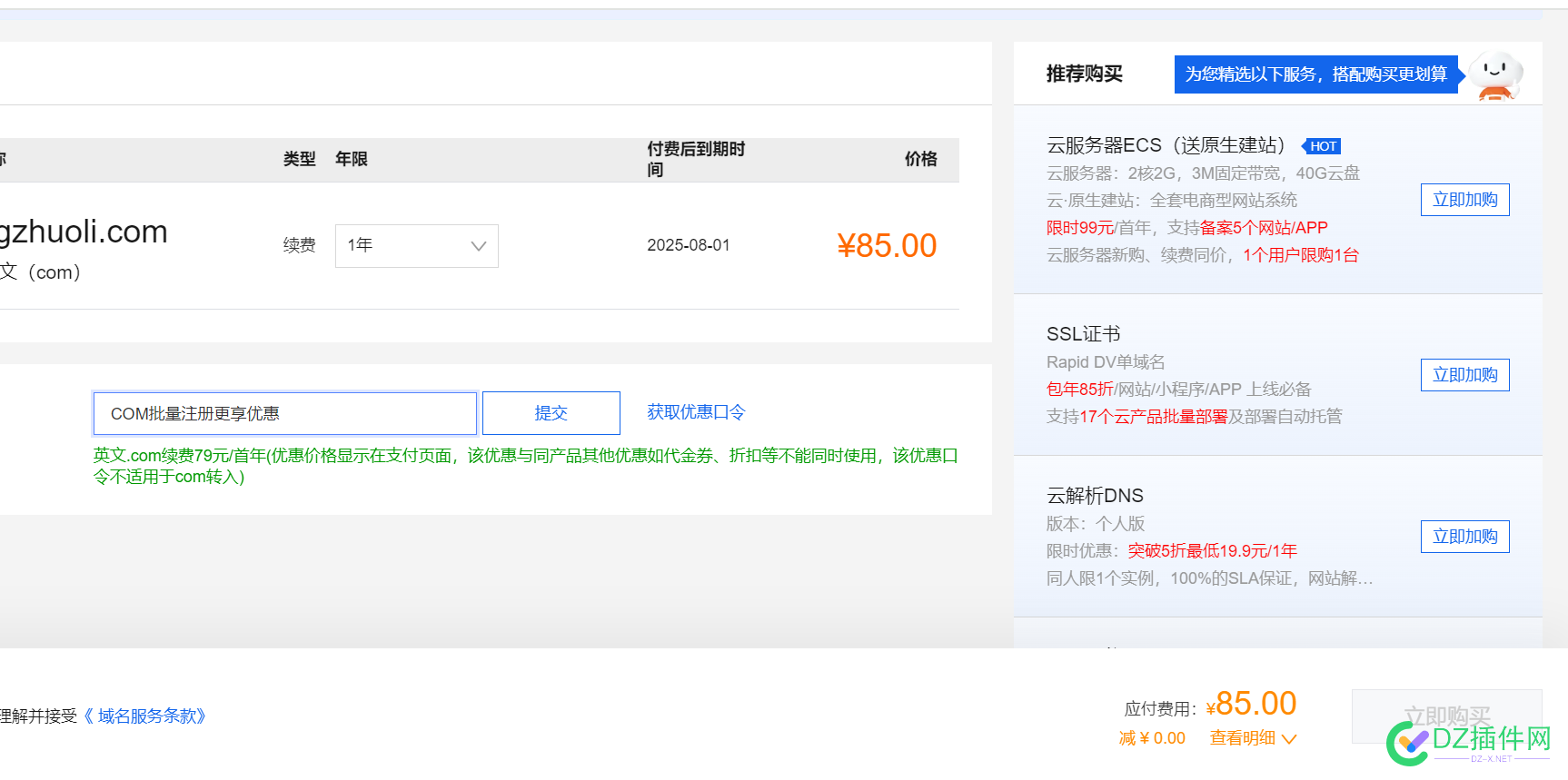Viewport: 1568px width, 780px height.
Task: Click the expiry date 2025-08-01
Action: coord(688,245)
